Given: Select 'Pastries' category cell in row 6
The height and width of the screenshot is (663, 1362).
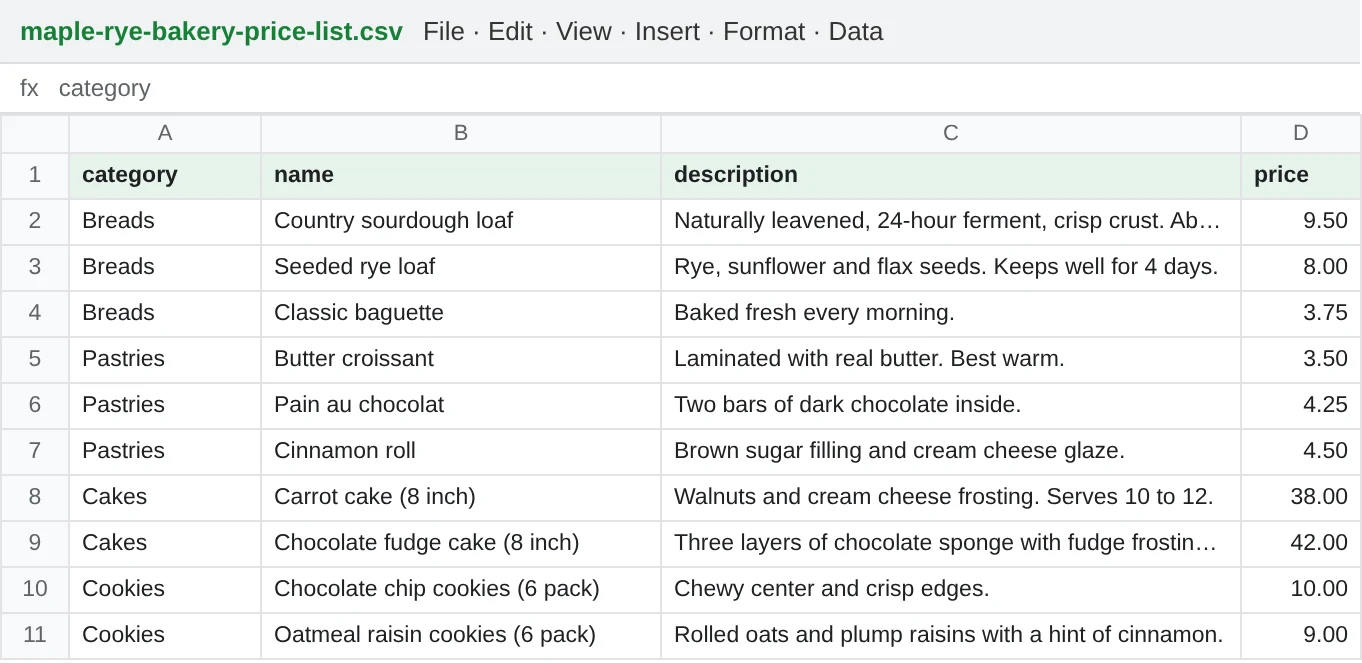Looking at the screenshot, I should (x=165, y=405).
